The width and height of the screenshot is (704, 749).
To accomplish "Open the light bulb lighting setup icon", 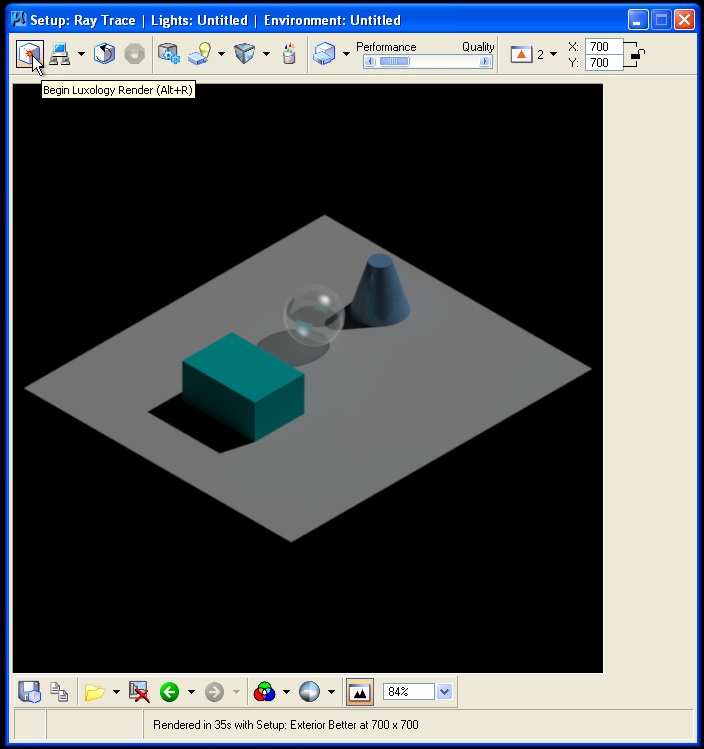I will pos(200,54).
